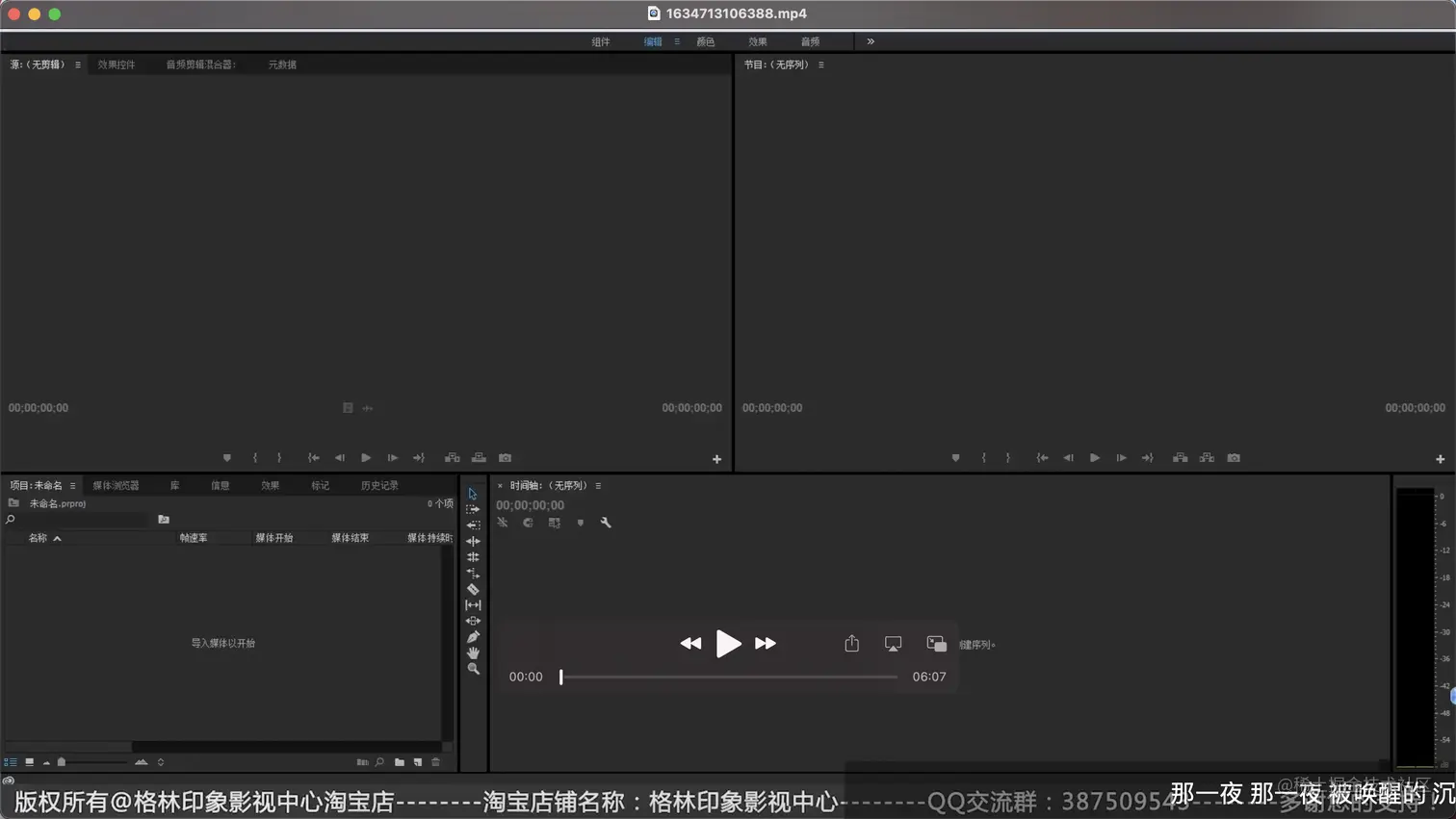The image size is (1456, 819).
Task: Toggle Snap magnet in the timeline header
Action: [x=528, y=523]
